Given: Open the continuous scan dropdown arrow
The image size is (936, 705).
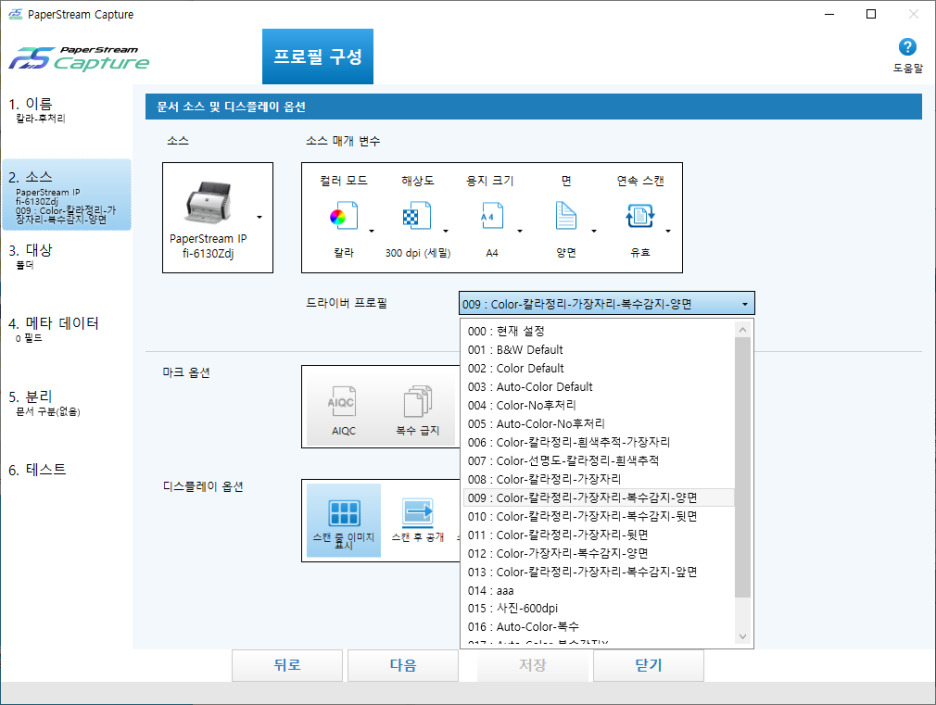Looking at the screenshot, I should pos(667,231).
